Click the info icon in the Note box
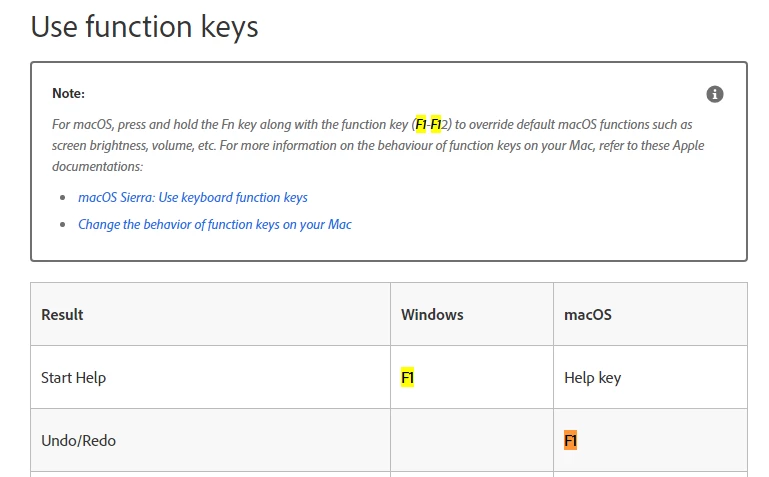 tap(715, 94)
